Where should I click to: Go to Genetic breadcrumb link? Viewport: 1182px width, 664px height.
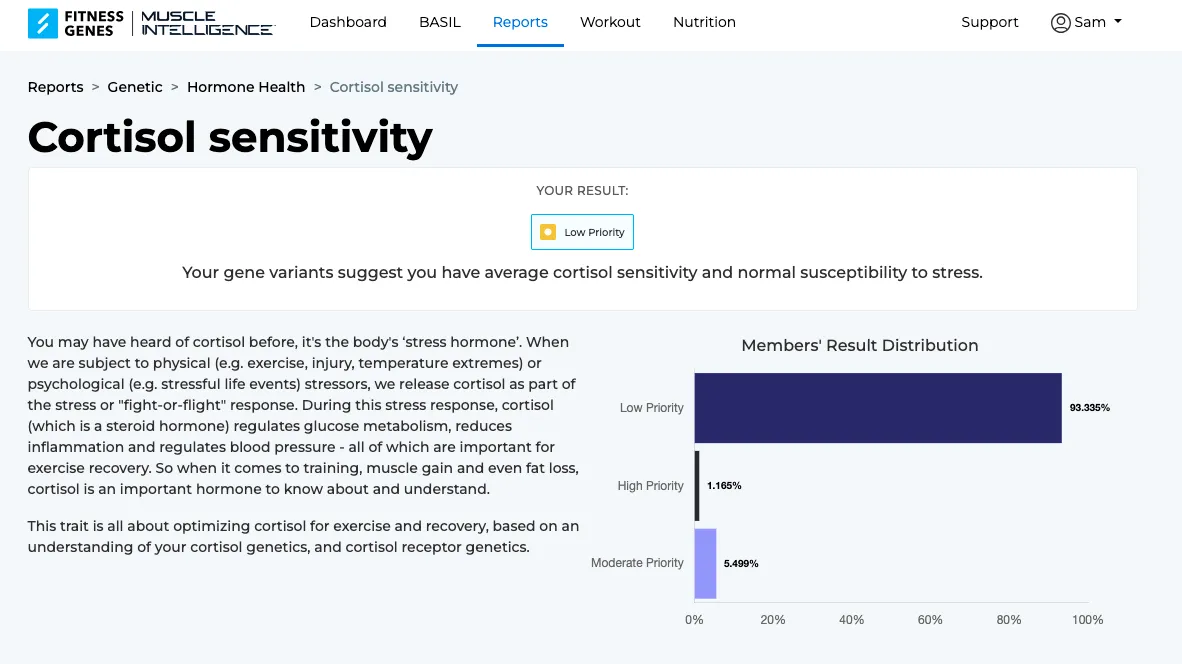click(135, 87)
